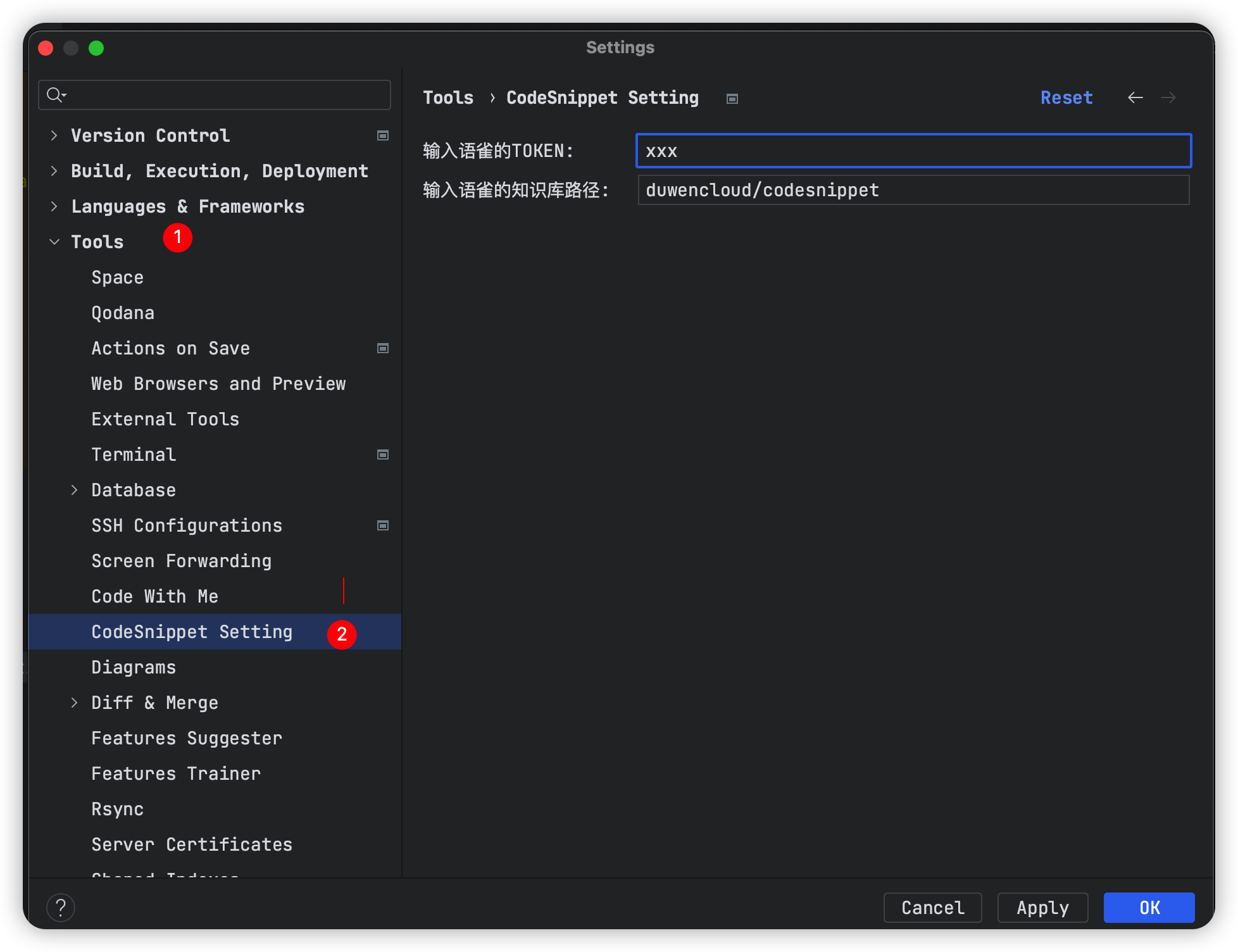Expand the Version Control section
The height and width of the screenshot is (952, 1238).
54,135
